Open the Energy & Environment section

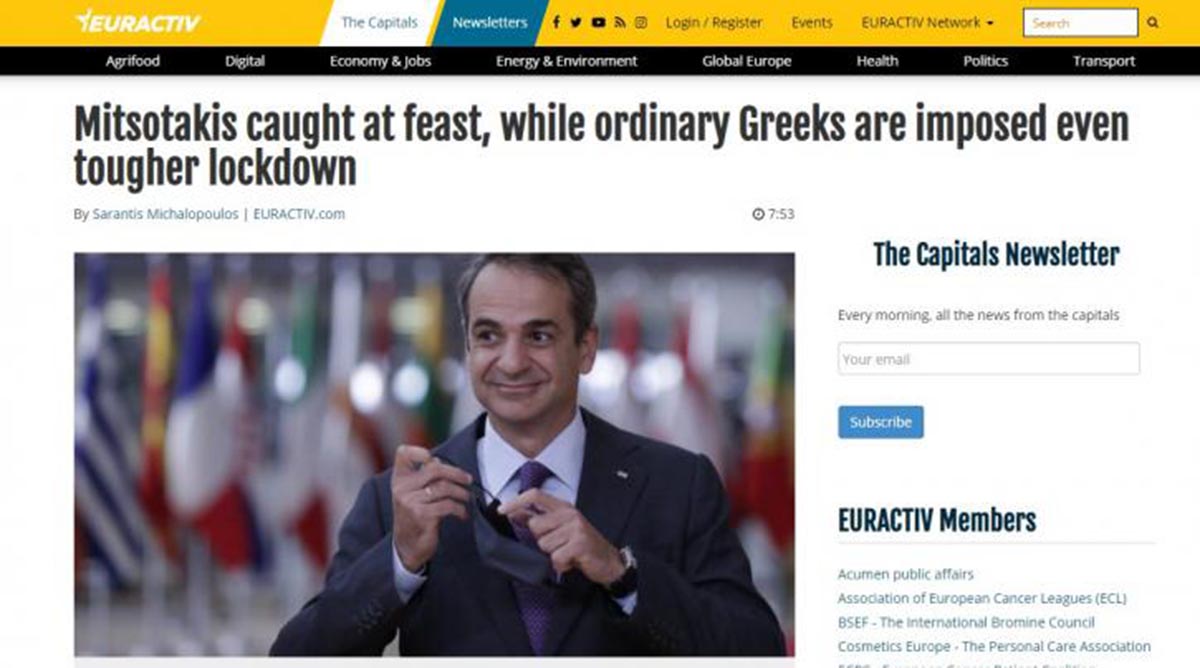(566, 61)
